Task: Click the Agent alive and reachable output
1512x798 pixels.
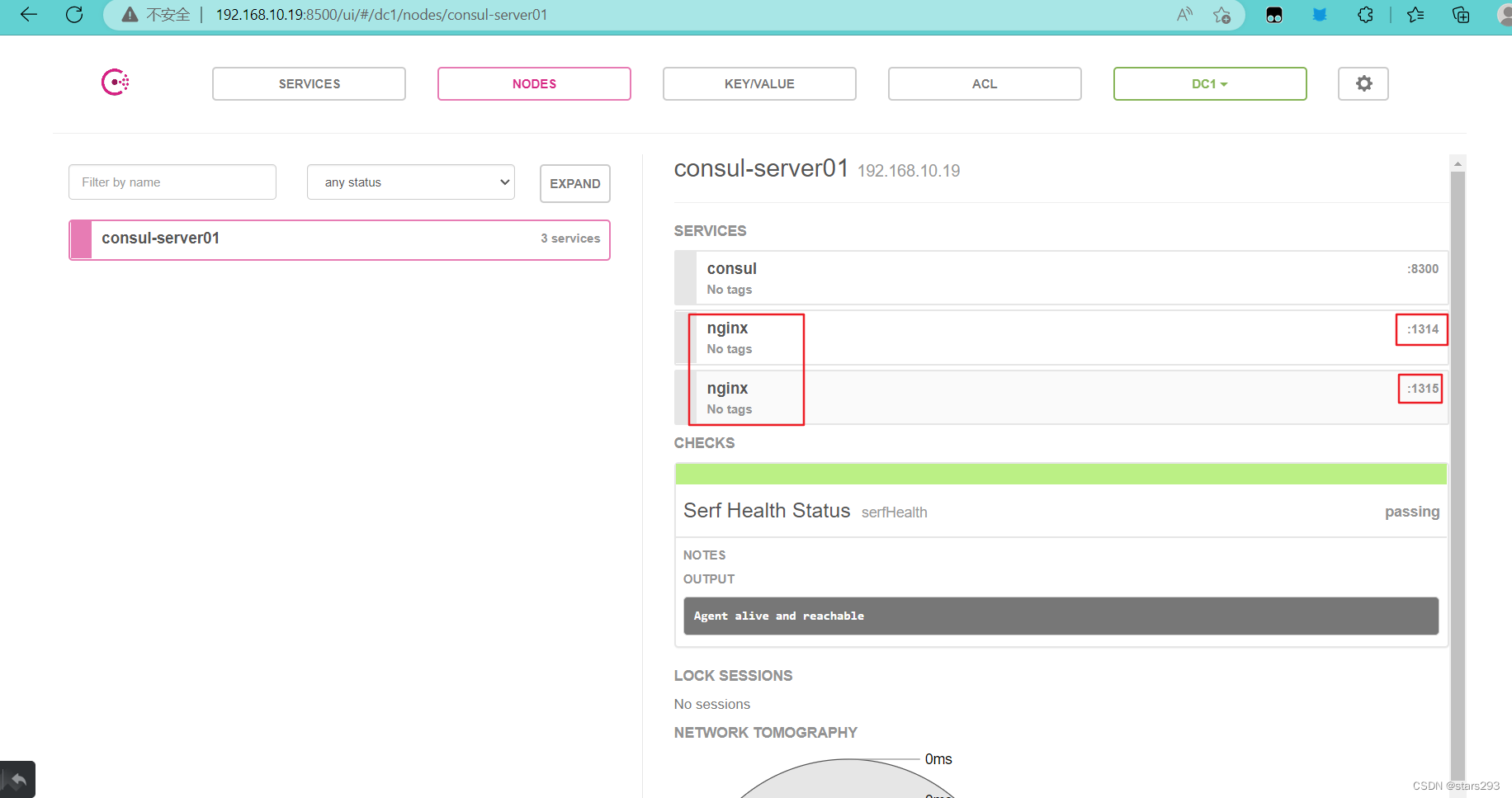Action: pos(1061,616)
